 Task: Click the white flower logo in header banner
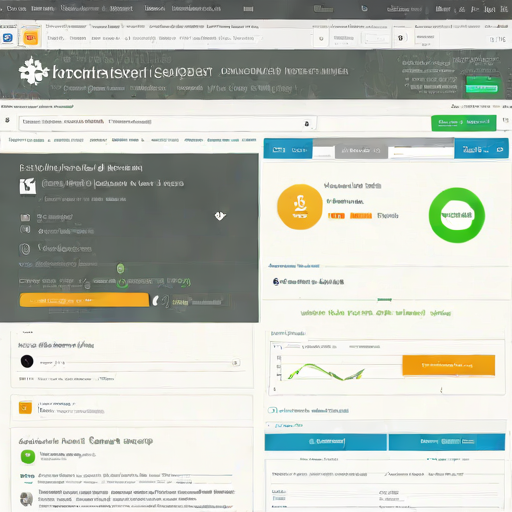pyautogui.click(x=33, y=71)
